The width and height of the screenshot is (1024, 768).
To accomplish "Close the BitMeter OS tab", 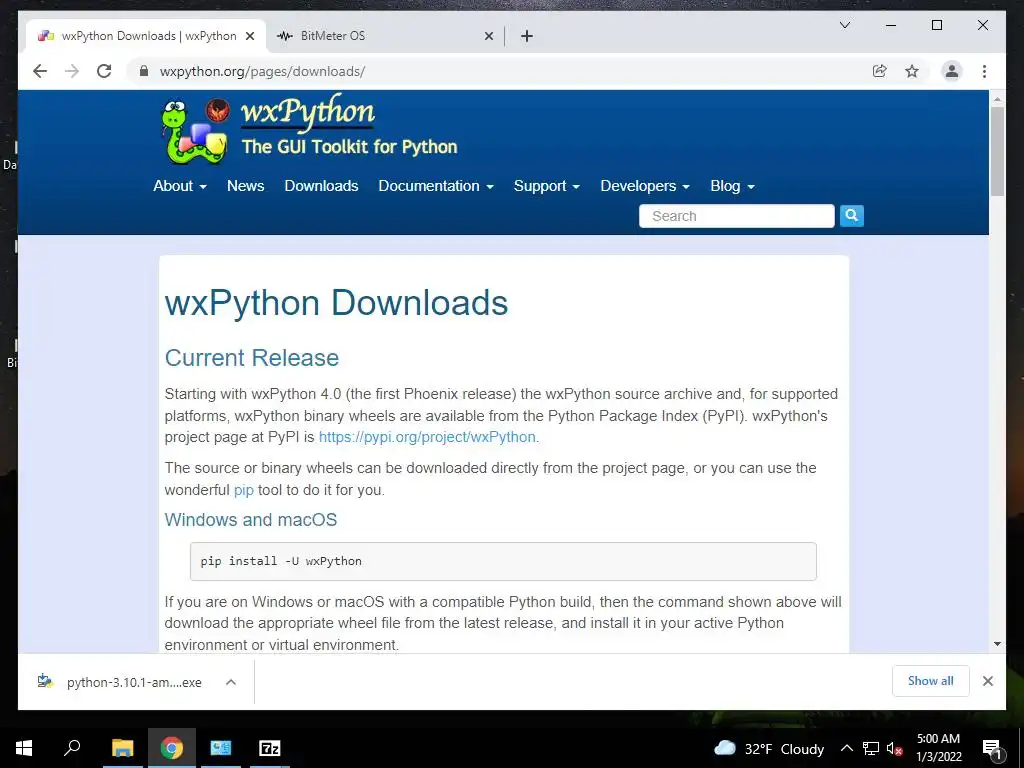I will (x=488, y=36).
